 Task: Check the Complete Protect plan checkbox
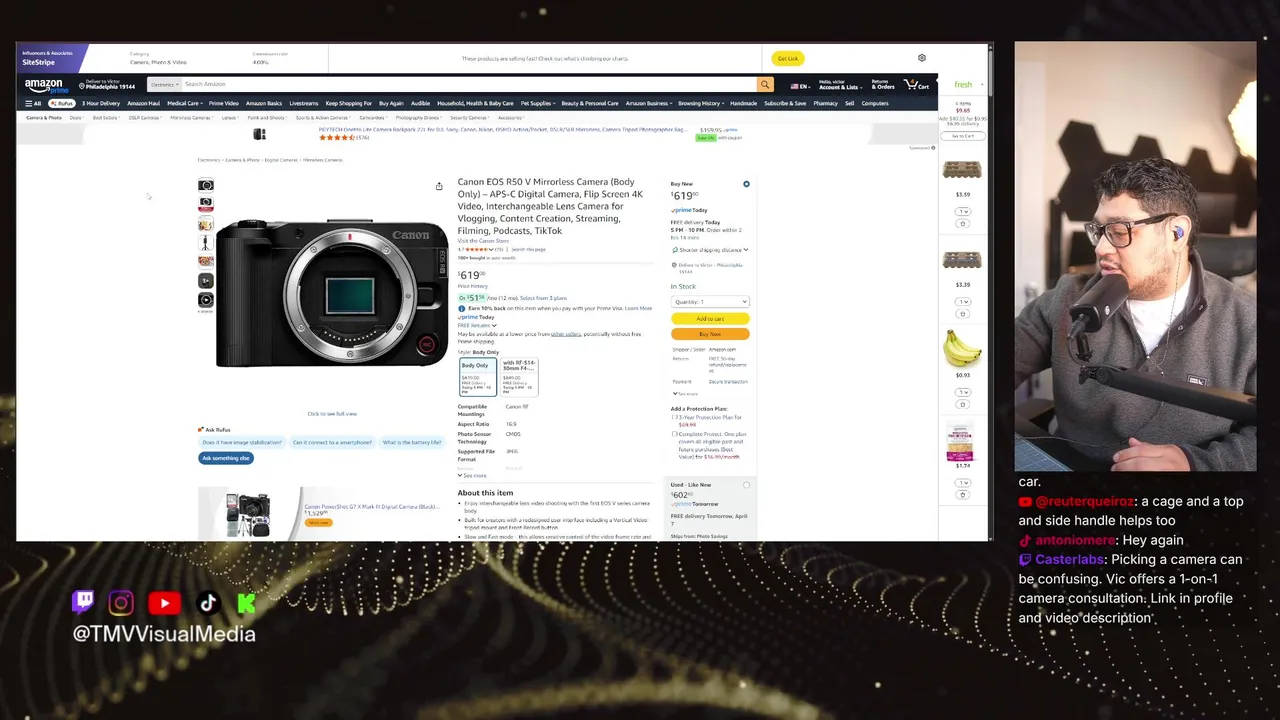pyautogui.click(x=675, y=434)
